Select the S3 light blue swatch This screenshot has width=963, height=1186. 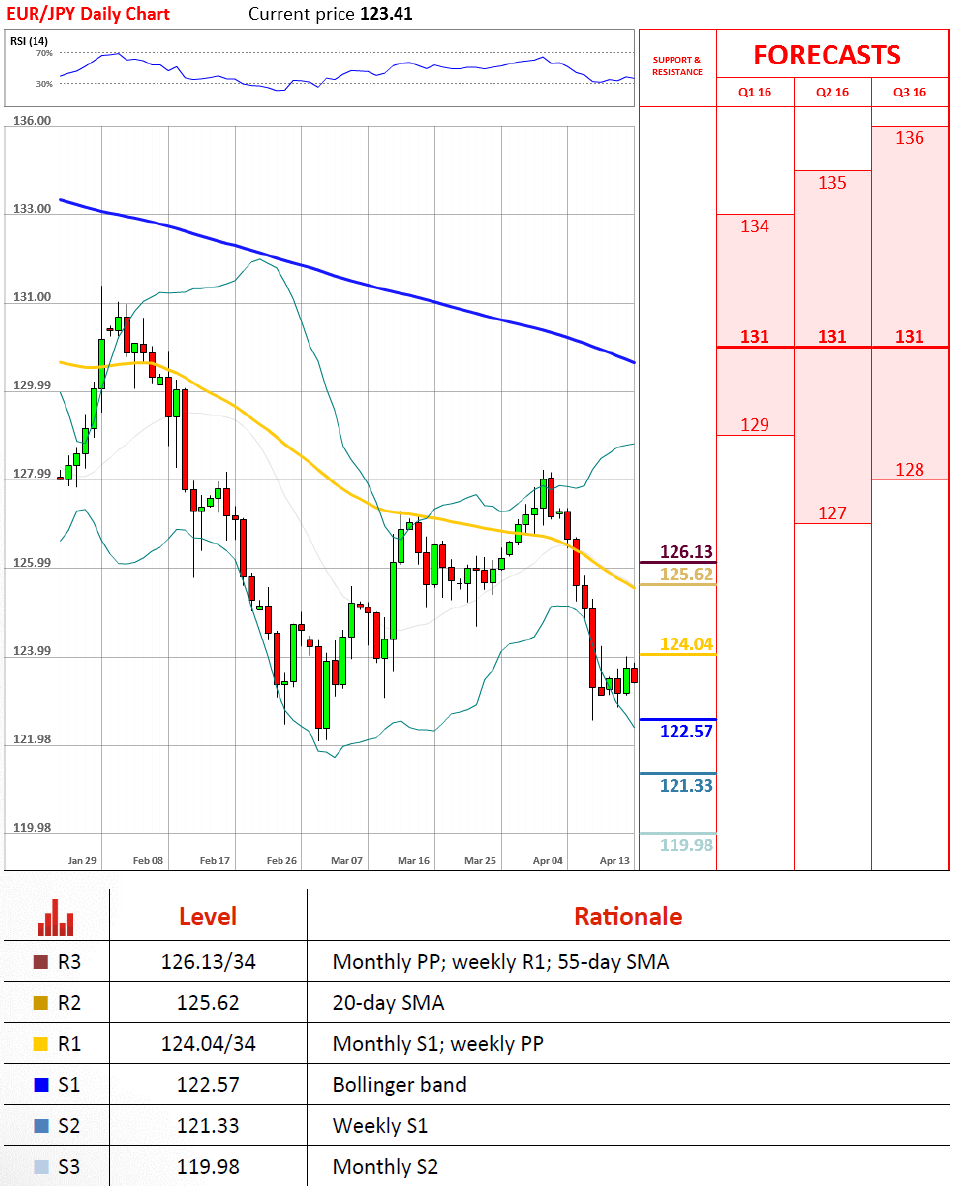click(x=41, y=1166)
